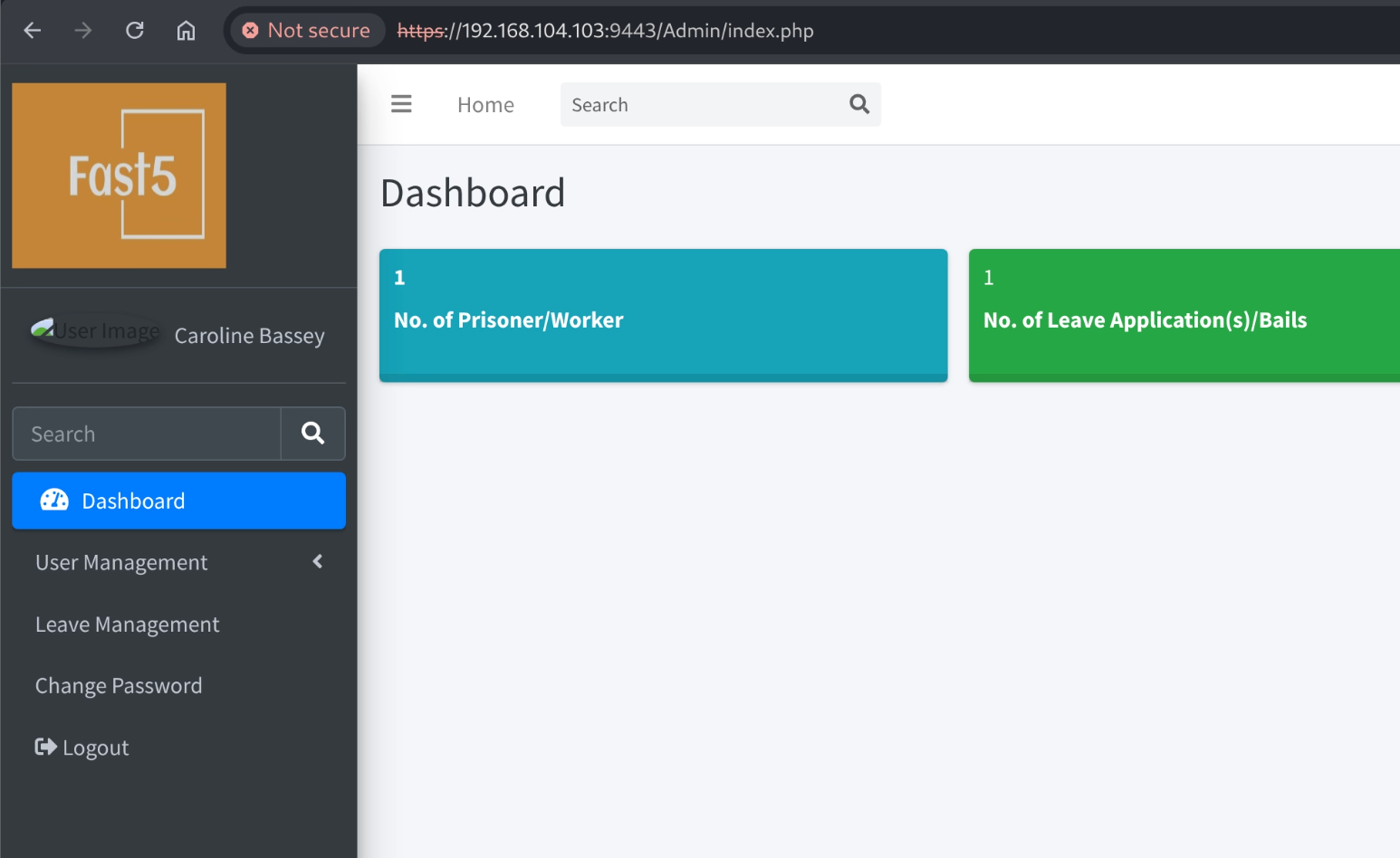
Task: Focus the sidebar Search input field
Action: (147, 434)
